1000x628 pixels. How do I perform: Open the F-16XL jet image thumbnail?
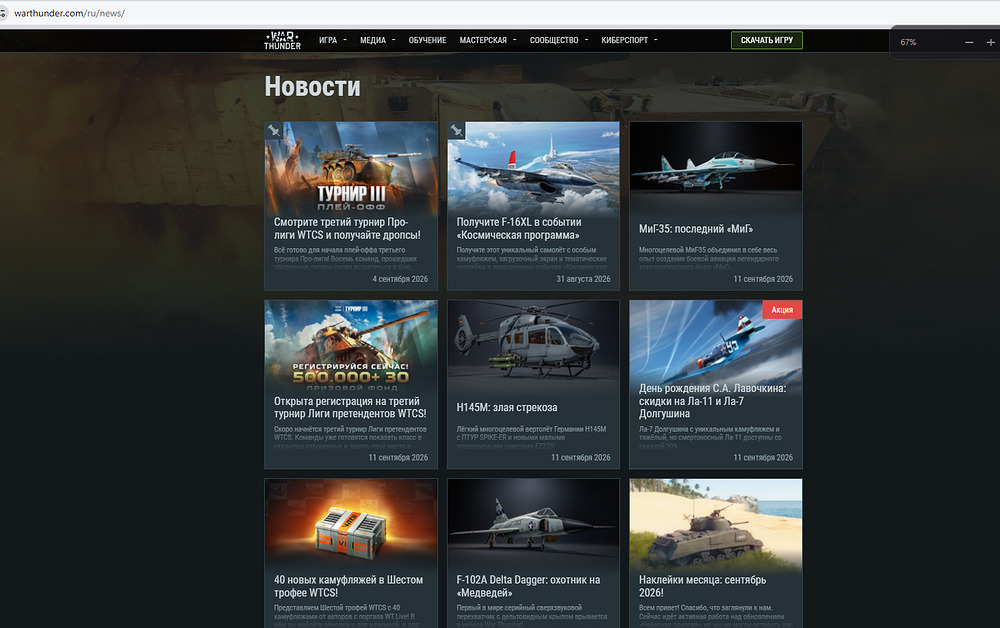click(x=533, y=168)
